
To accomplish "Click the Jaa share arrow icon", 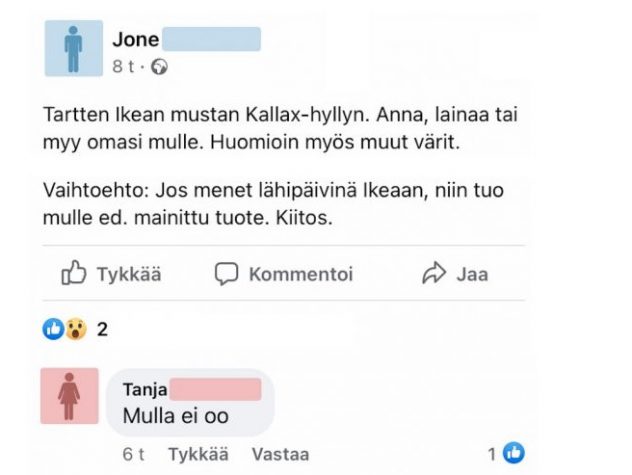I will point(433,274).
